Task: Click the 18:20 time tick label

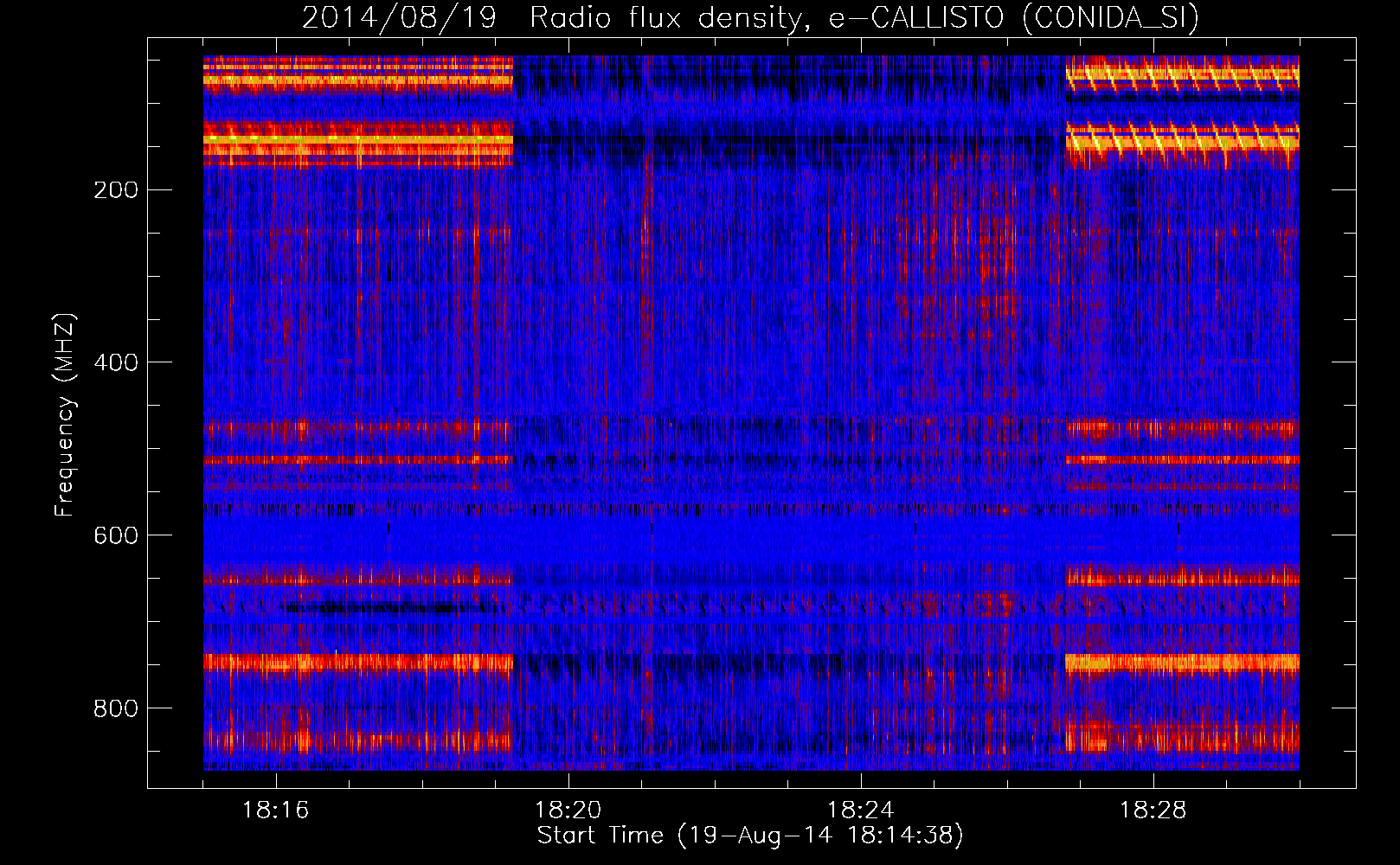Action: tap(568, 811)
